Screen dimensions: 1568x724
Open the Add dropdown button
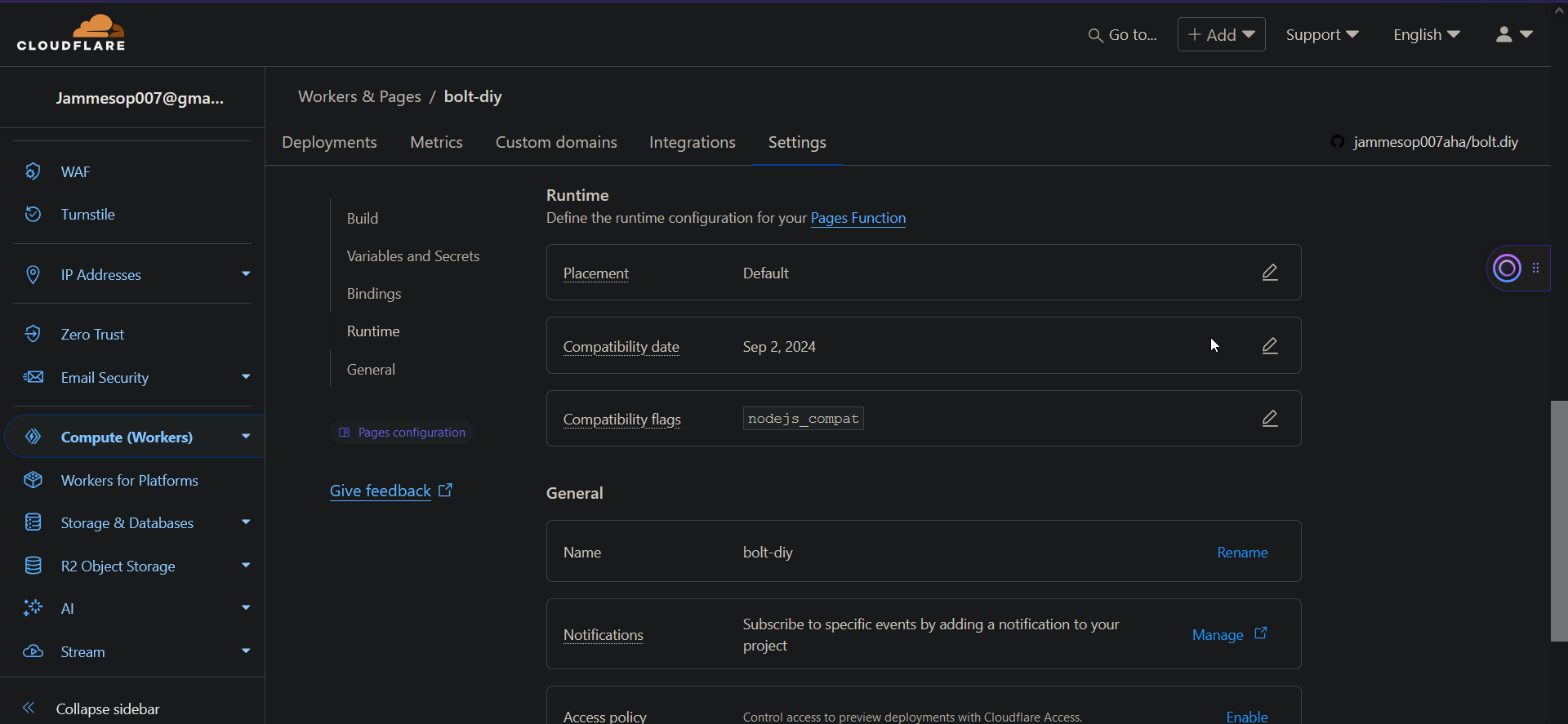tap(1221, 34)
